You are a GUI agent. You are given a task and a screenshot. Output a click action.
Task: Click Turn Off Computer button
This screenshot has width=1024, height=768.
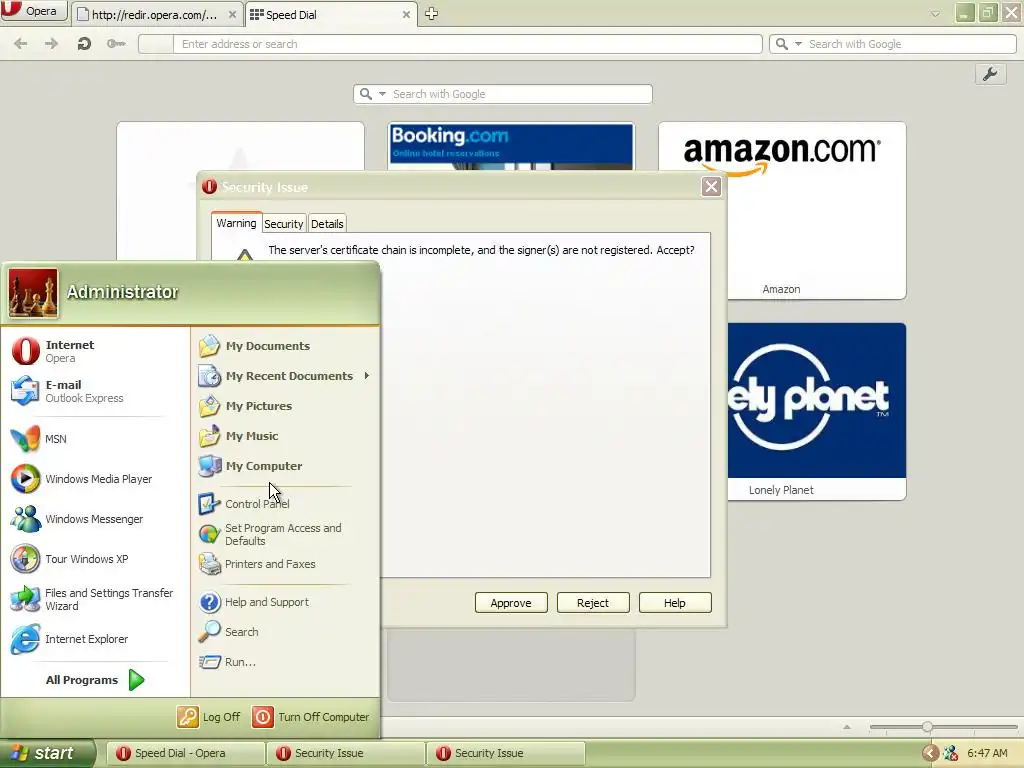pos(311,716)
